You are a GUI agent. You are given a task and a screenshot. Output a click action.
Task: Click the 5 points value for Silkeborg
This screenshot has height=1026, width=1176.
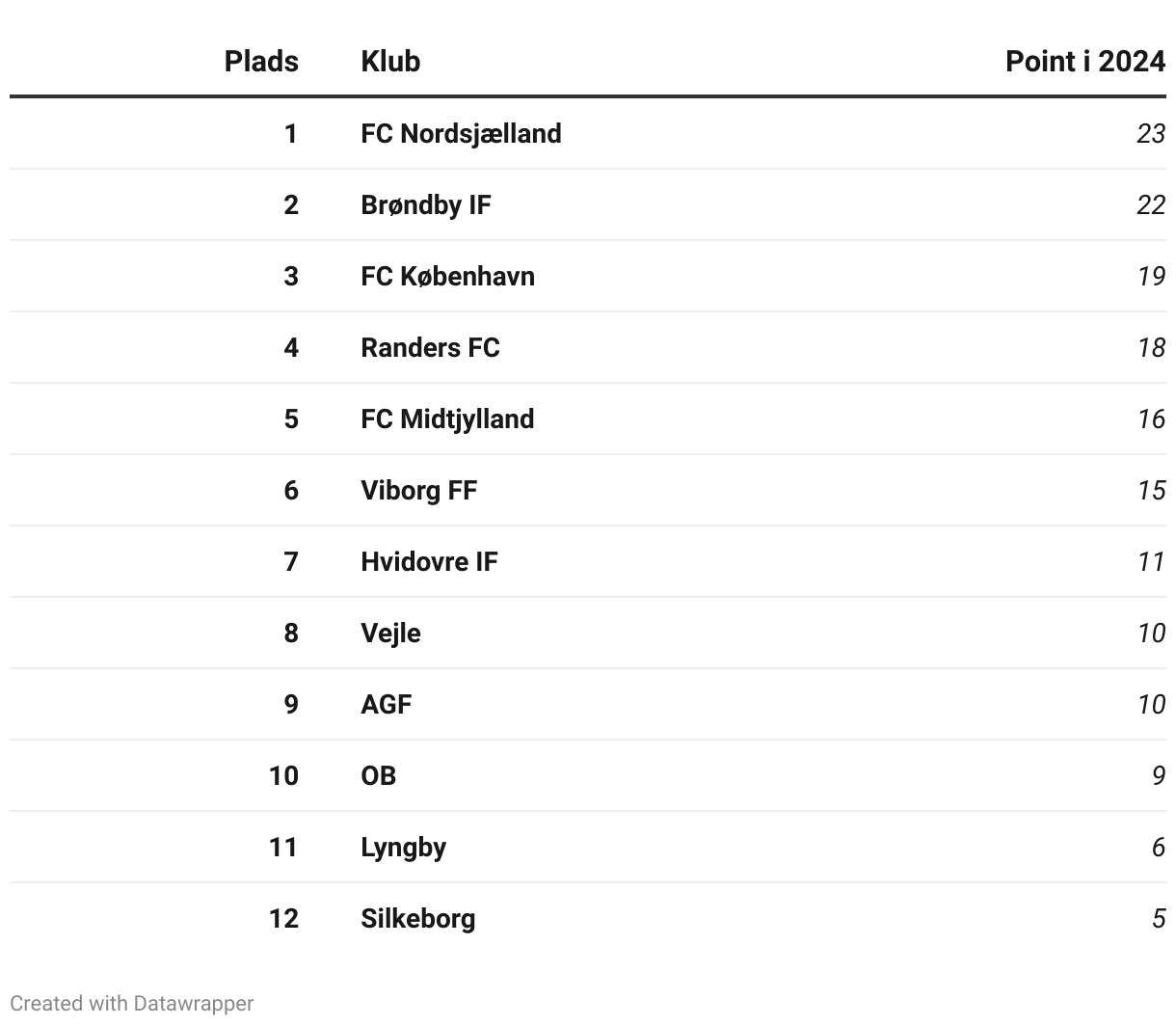point(1159,918)
